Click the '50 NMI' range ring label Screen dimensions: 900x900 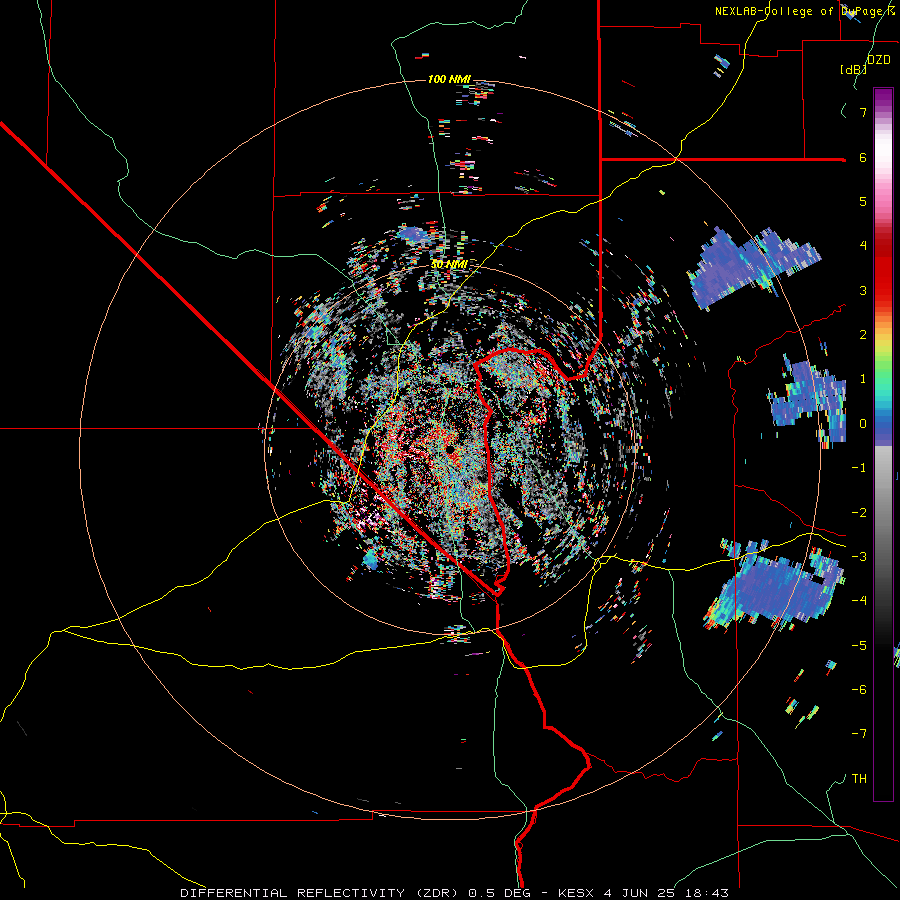[x=449, y=264]
